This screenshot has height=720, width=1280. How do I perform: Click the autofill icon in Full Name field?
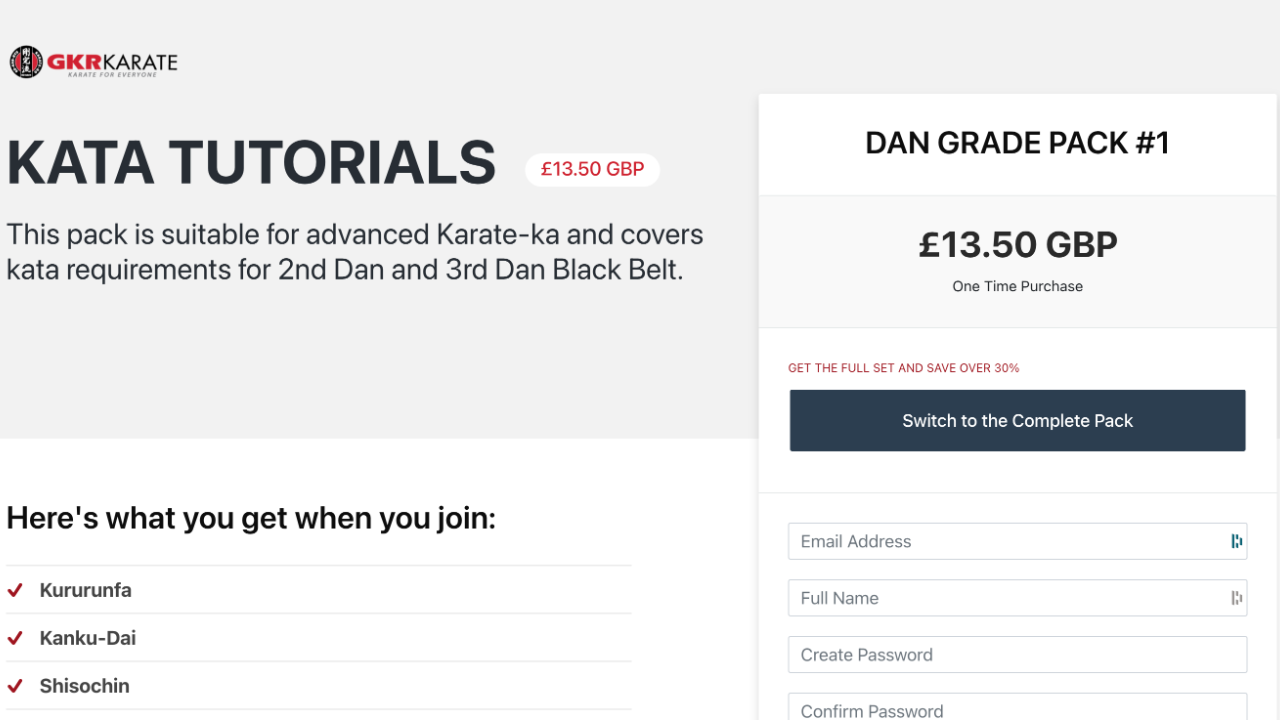coord(1237,598)
